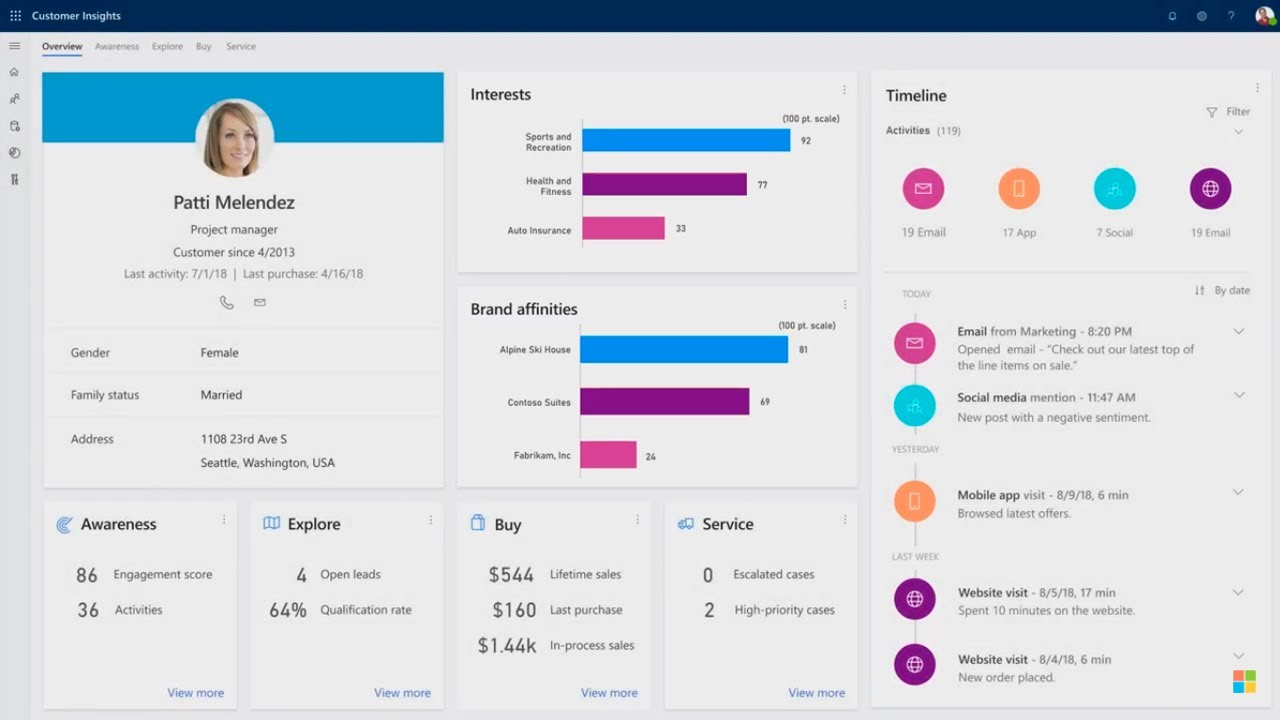Screen dimensions: 1280x720
Task: Sort timeline By date
Action: (1222, 290)
